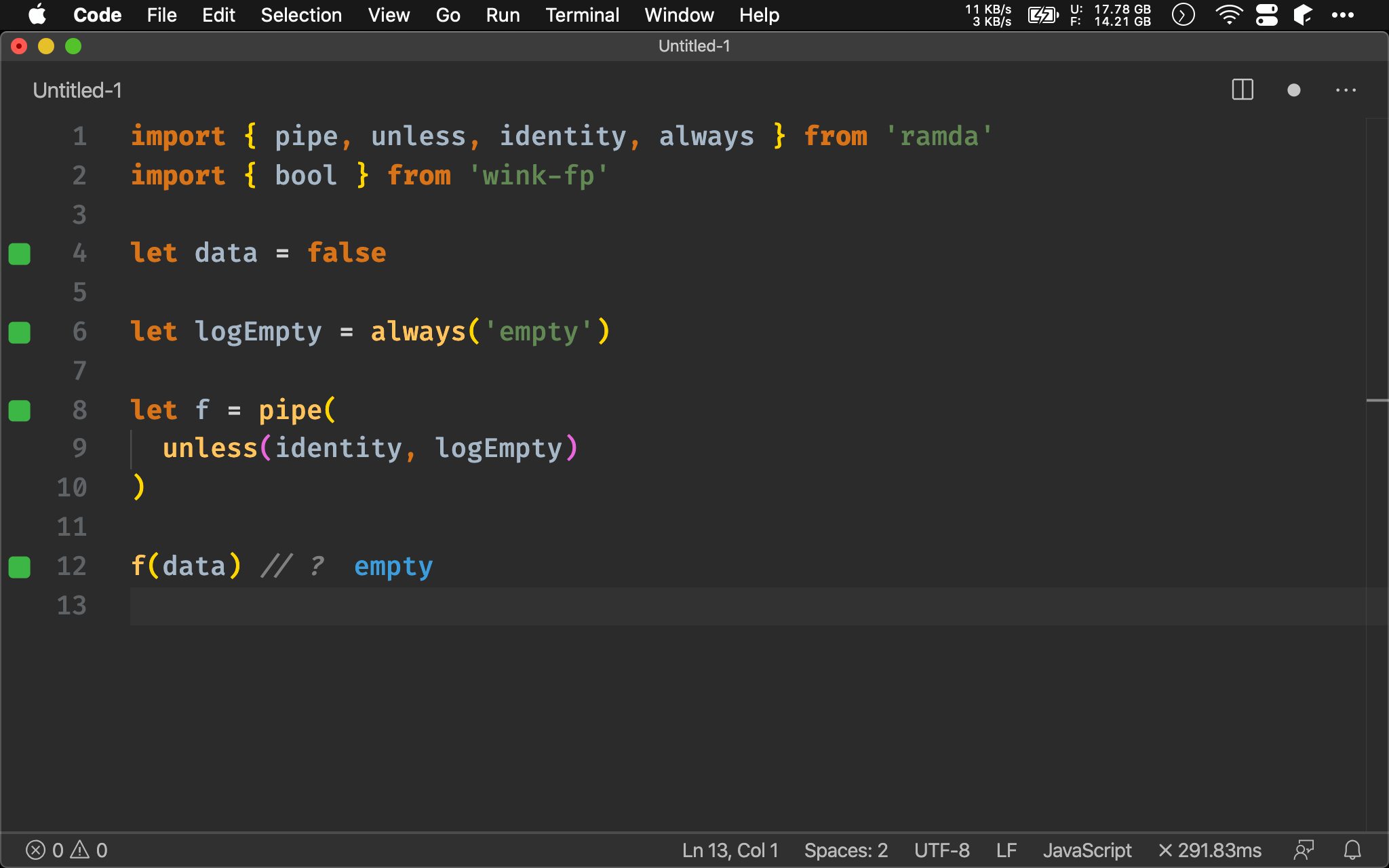Click logEmpty variable on line 6
The width and height of the screenshot is (1389, 868).
pos(258,332)
